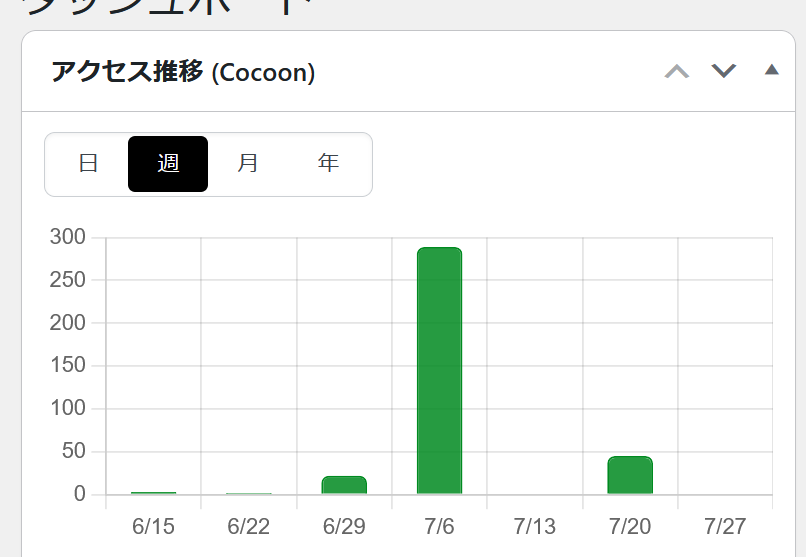The width and height of the screenshot is (806, 557).
Task: Click the 7/6 axis label
Action: [x=439, y=527]
